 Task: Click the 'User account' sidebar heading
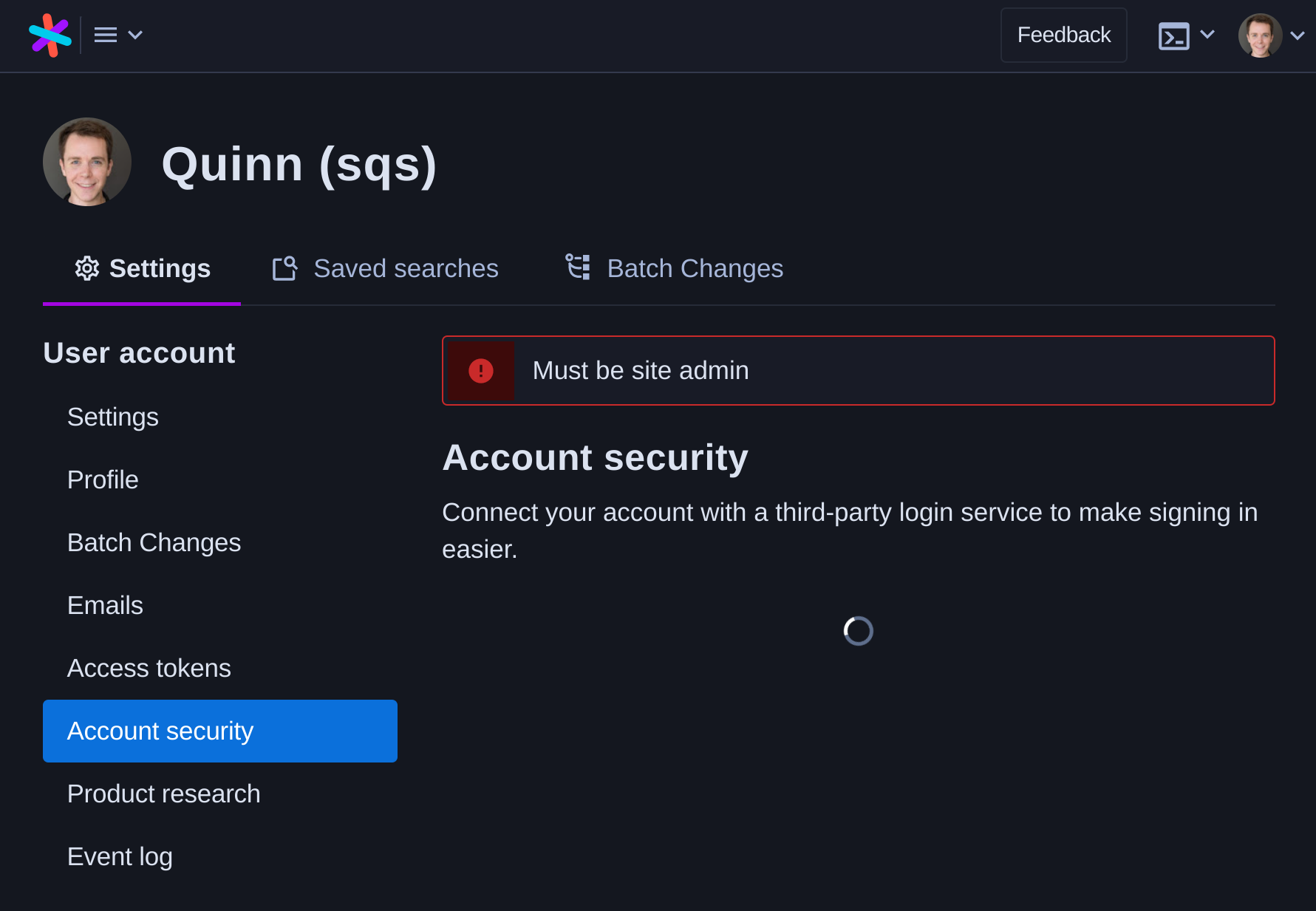click(x=139, y=353)
